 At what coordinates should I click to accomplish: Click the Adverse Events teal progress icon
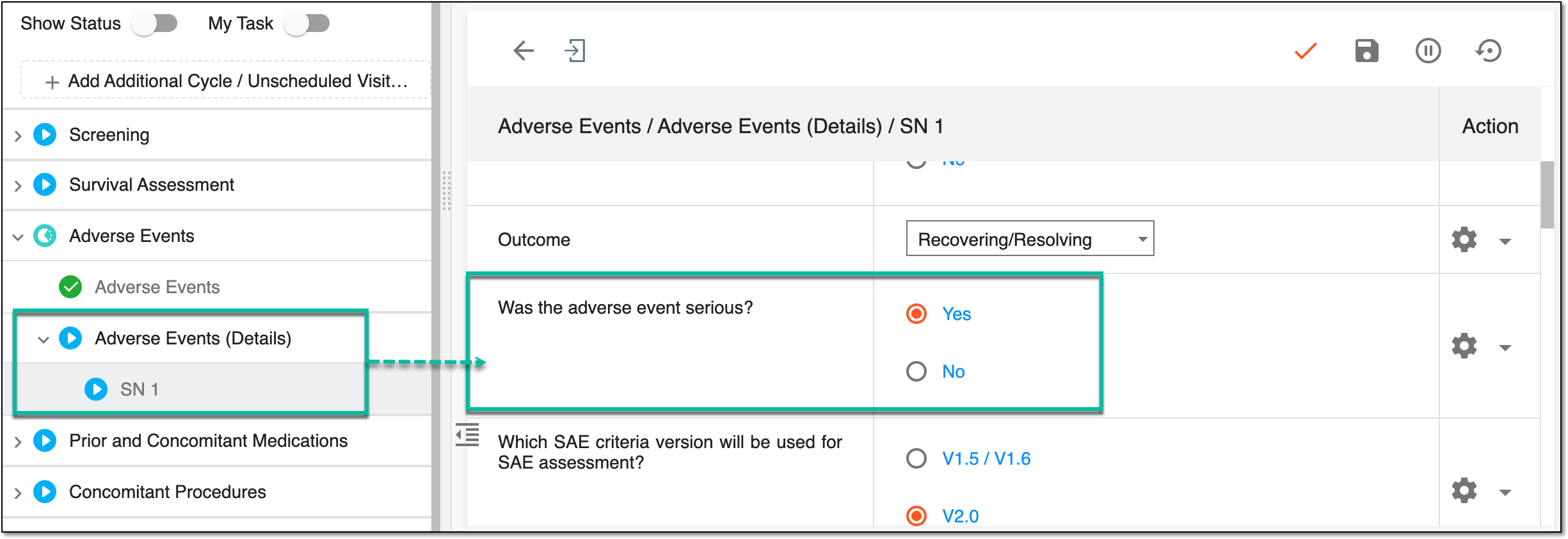[45, 236]
